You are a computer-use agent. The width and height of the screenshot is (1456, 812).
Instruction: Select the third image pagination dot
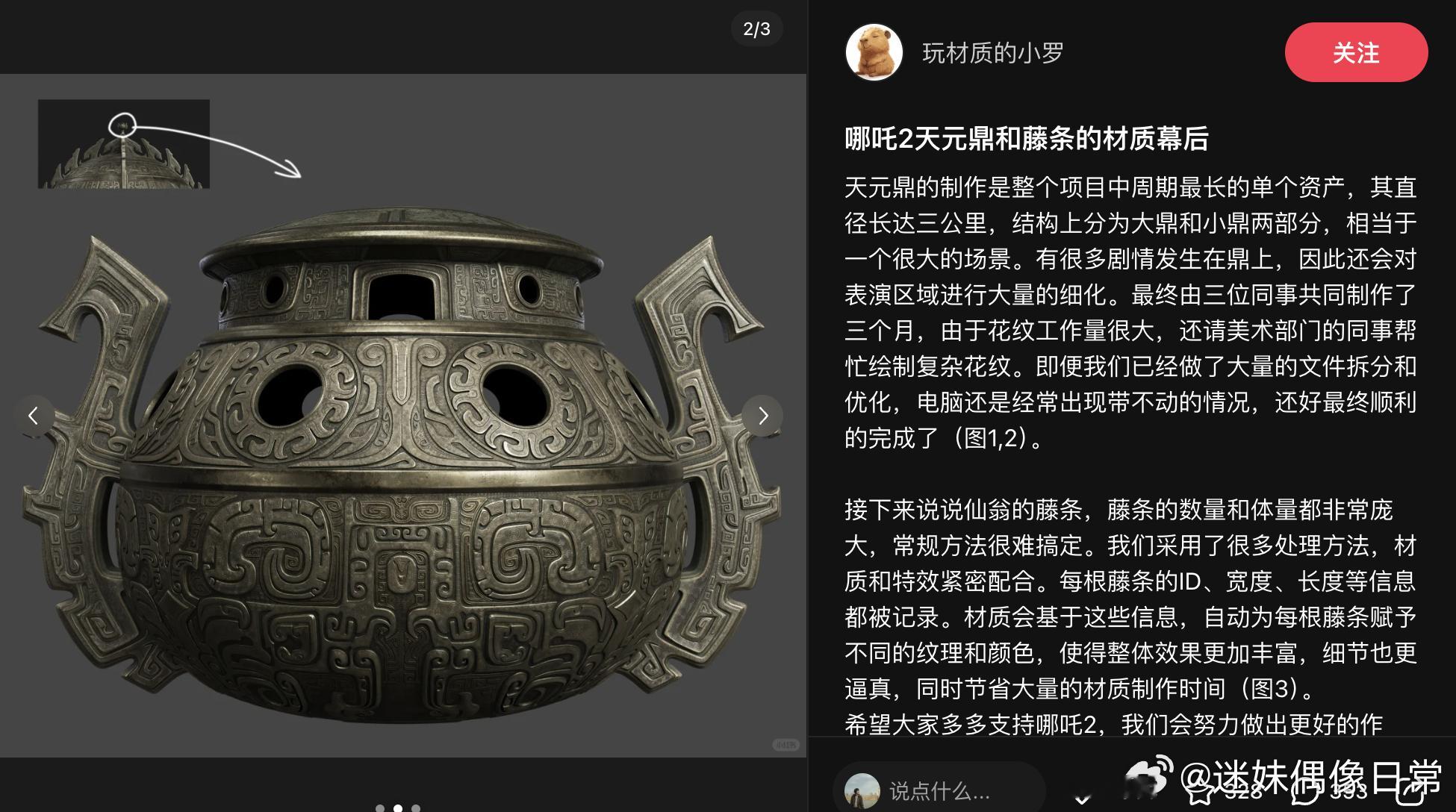(x=416, y=808)
